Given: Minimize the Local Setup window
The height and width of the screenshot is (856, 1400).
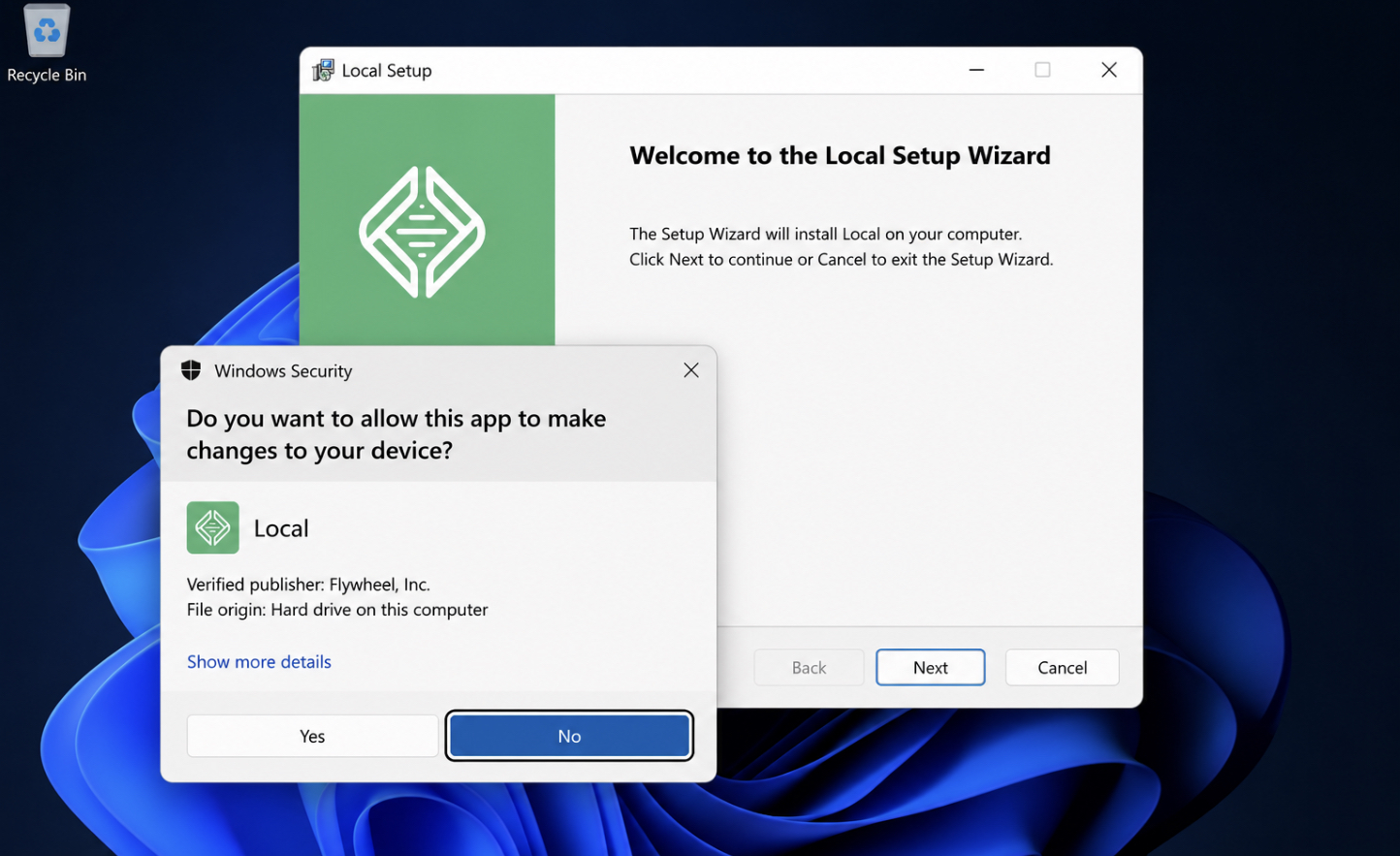Looking at the screenshot, I should [976, 70].
